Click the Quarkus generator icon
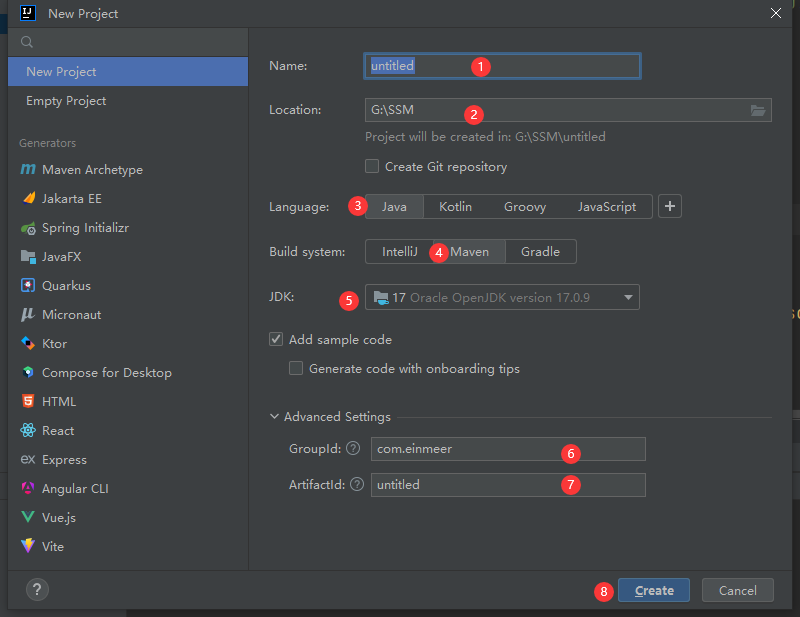 coord(28,285)
